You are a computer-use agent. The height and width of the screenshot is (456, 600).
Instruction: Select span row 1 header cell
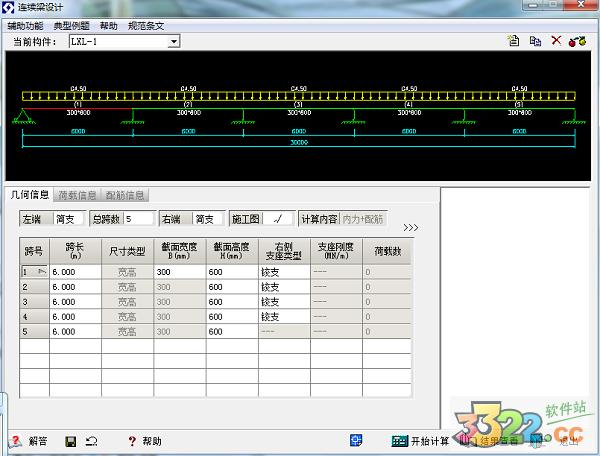(34, 272)
